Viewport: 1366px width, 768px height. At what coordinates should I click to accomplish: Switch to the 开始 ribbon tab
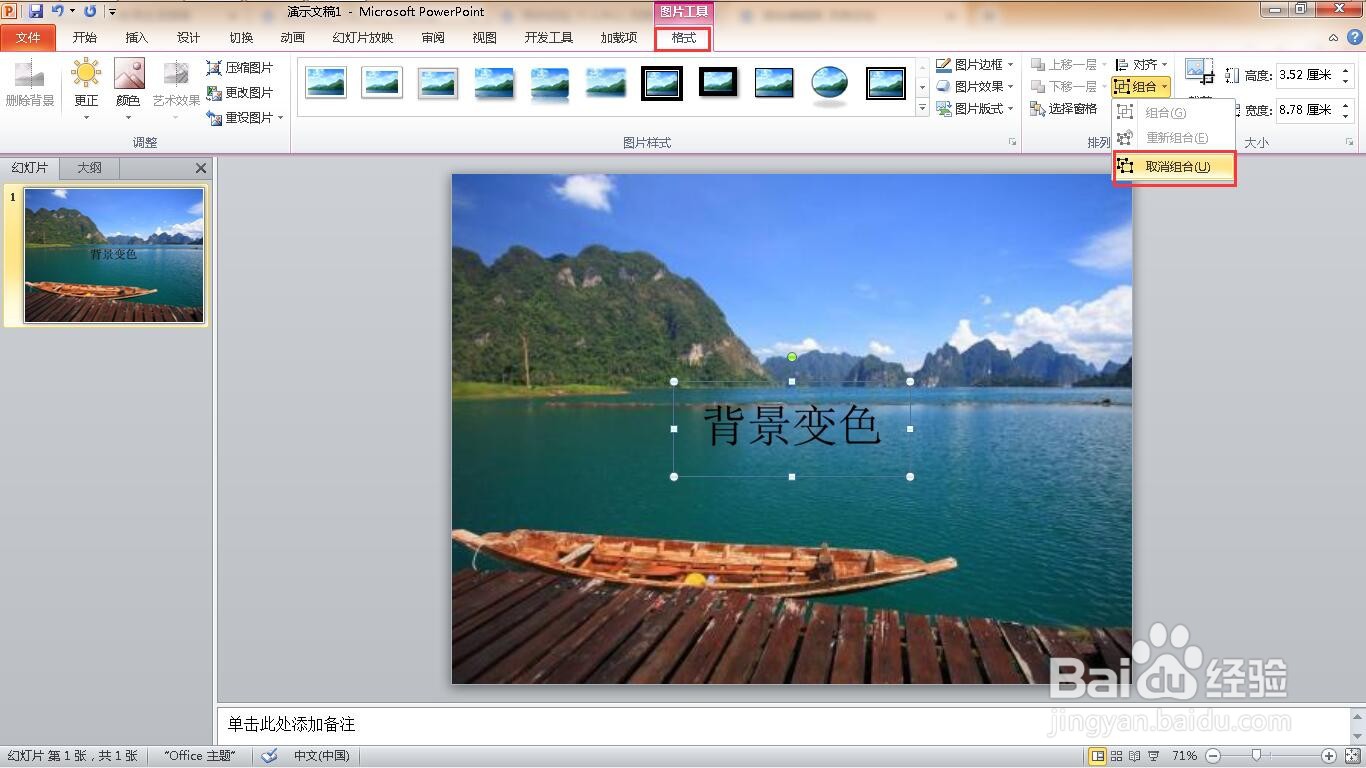pyautogui.click(x=85, y=38)
